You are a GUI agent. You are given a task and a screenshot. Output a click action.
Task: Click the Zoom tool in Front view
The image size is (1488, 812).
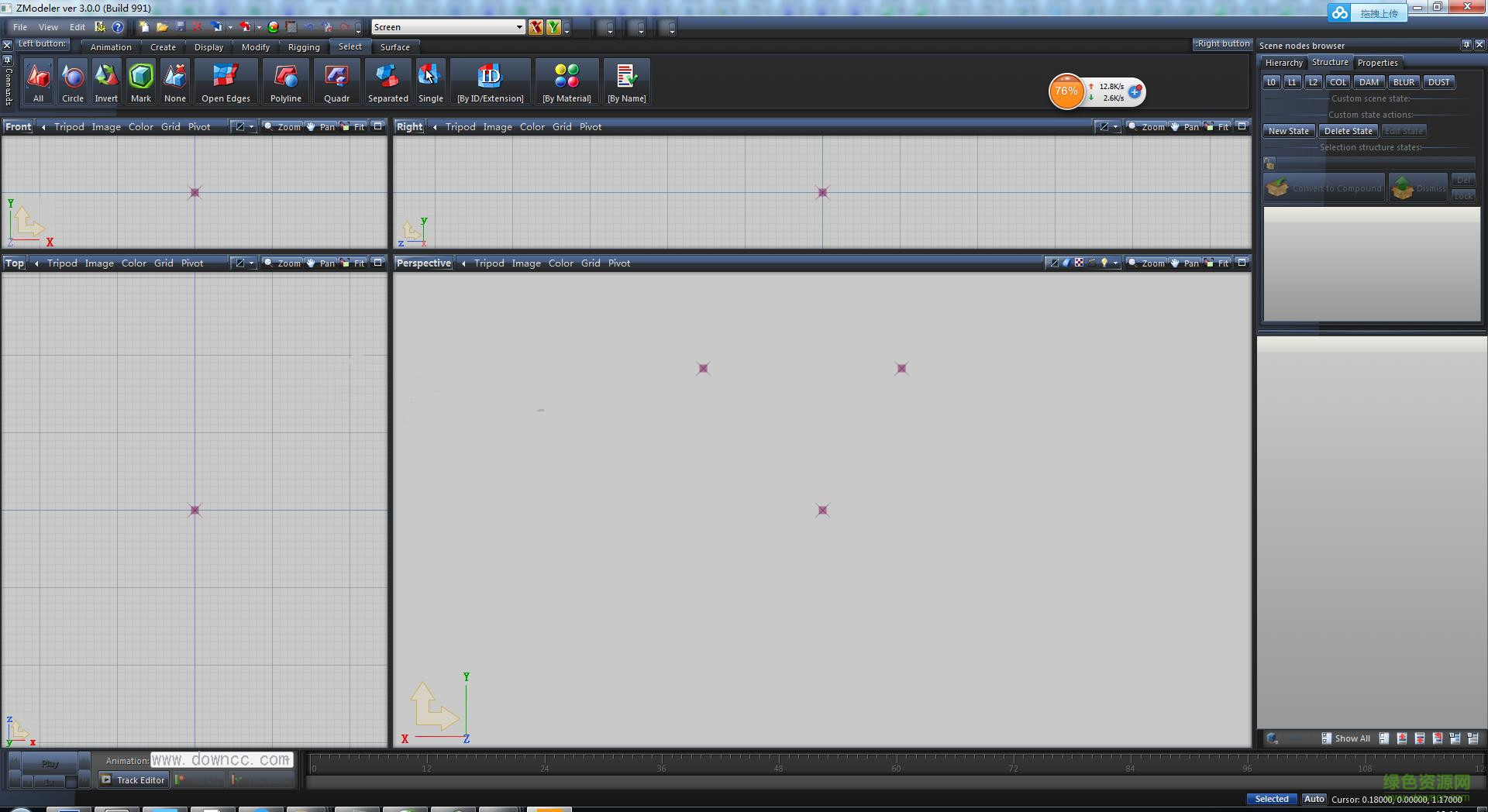[x=283, y=126]
